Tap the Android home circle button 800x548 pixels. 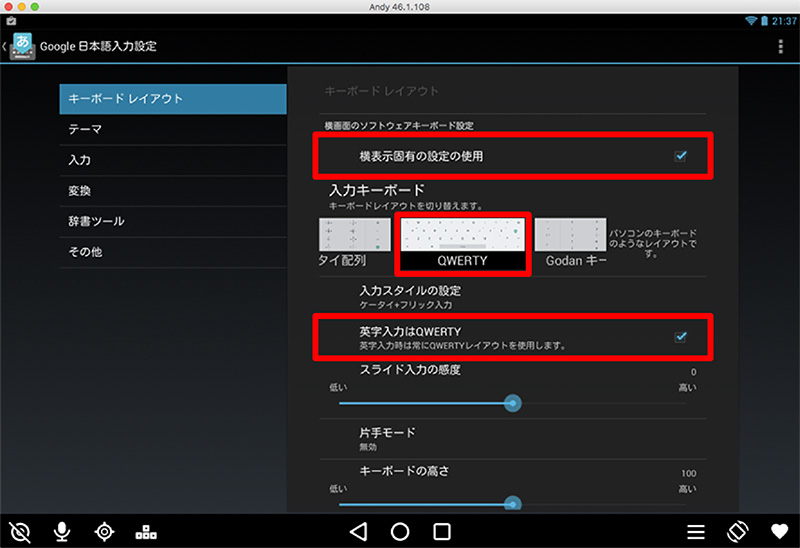400,532
